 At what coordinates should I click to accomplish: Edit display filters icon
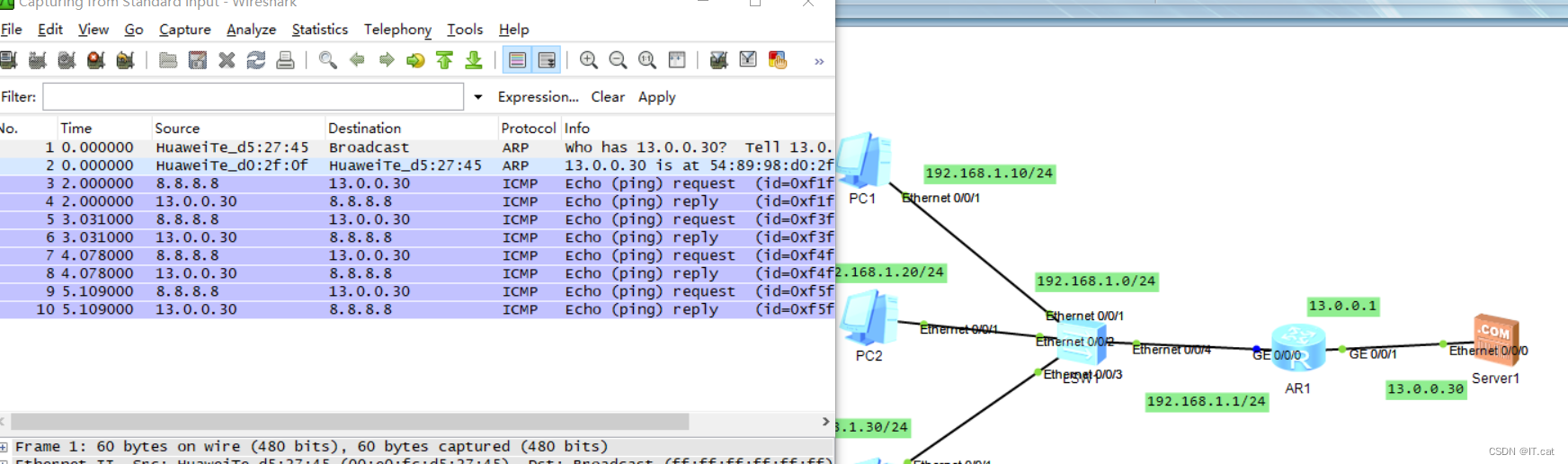coord(748,60)
